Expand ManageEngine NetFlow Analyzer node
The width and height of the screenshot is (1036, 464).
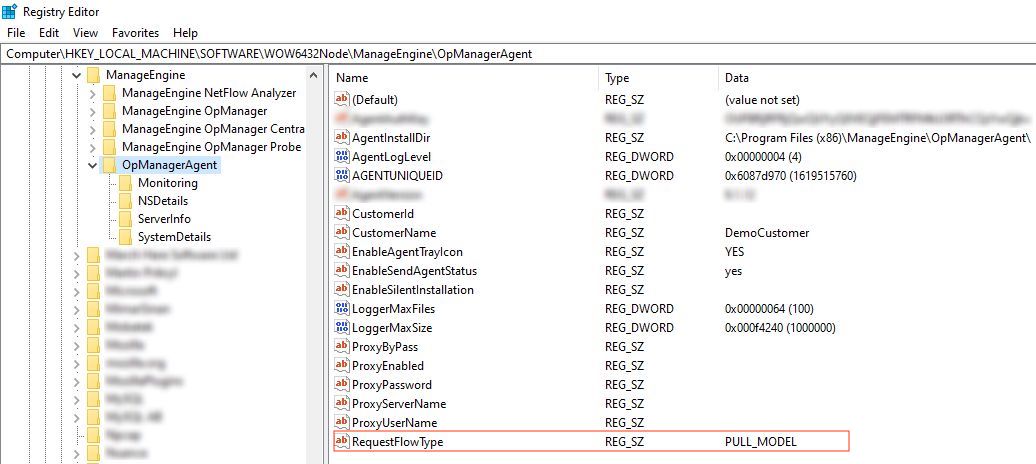pos(93,93)
